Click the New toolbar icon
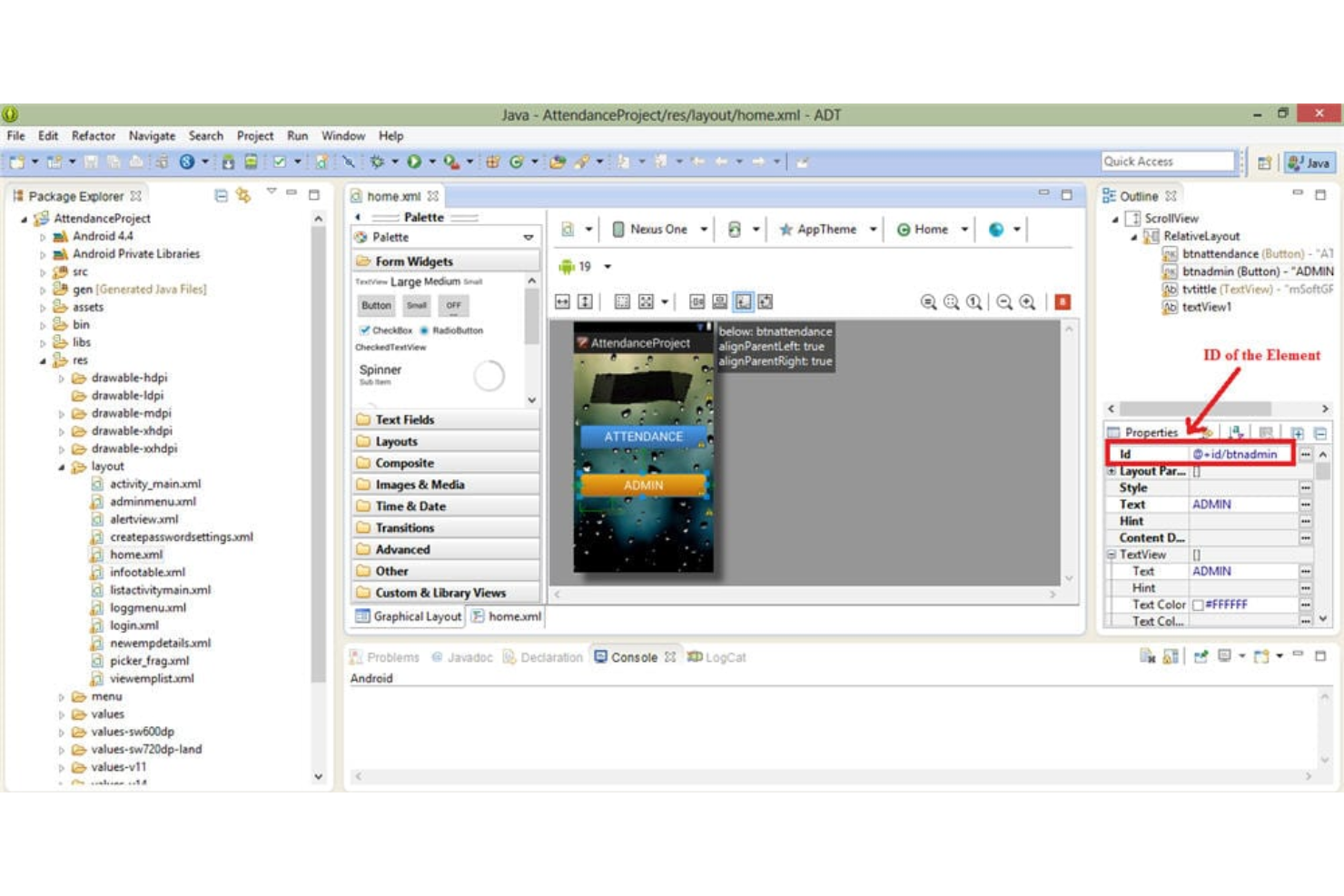This screenshot has width=1344, height=896. 17,162
